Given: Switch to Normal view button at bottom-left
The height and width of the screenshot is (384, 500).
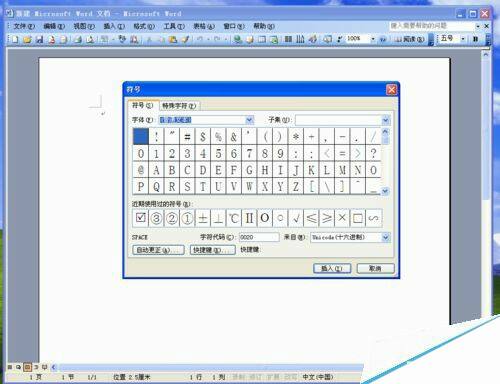Looking at the screenshot, I should tap(10, 367).
